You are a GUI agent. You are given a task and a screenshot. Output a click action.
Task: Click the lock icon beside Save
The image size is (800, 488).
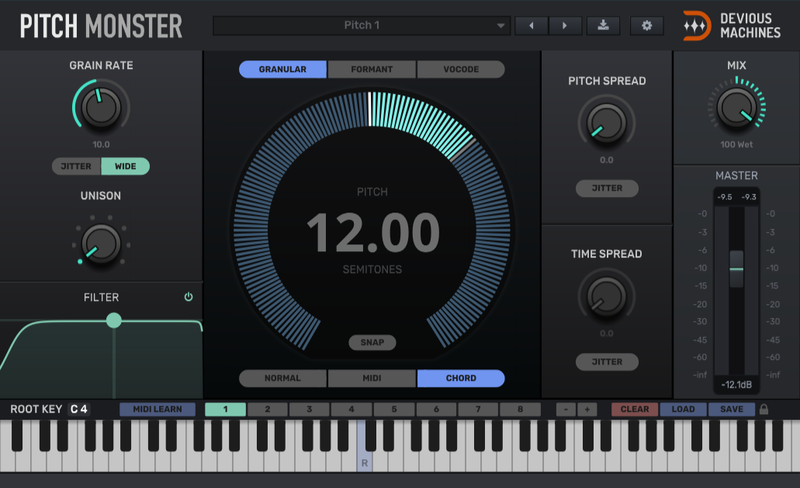point(765,409)
